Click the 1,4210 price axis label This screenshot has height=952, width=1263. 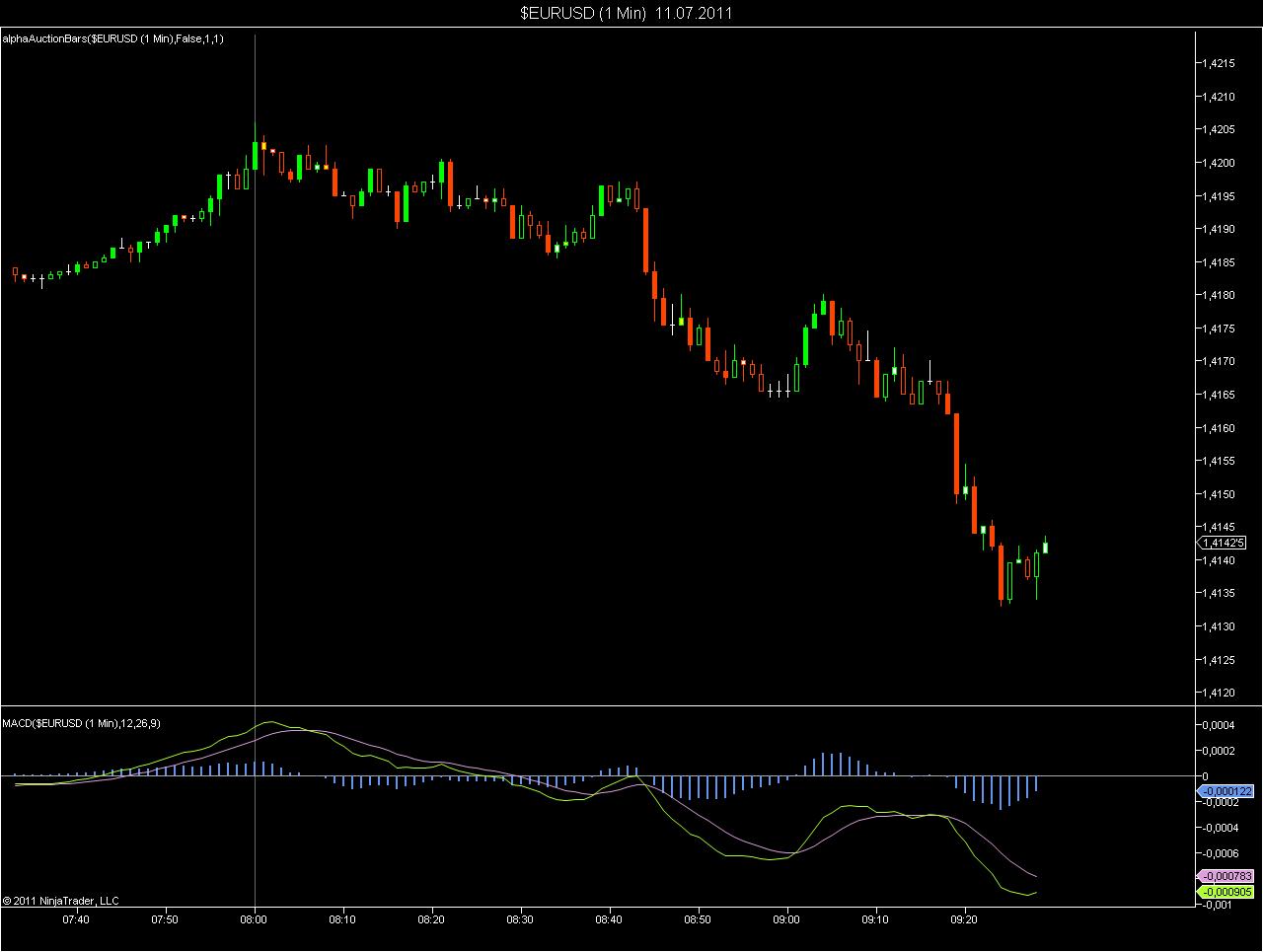coord(1219,97)
